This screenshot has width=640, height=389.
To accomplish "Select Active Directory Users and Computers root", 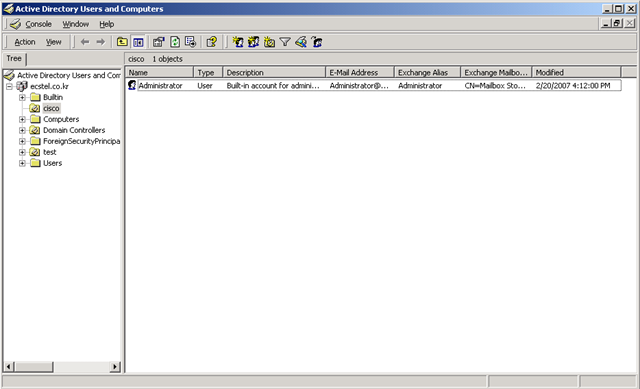I will 69,76.
